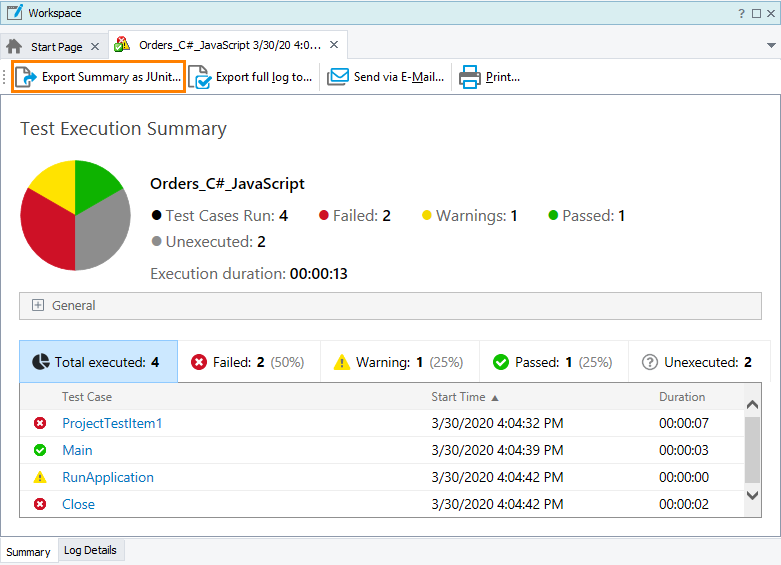Close the Orders_C#_JavaScript log tab
781x565 pixels.
click(x=334, y=45)
